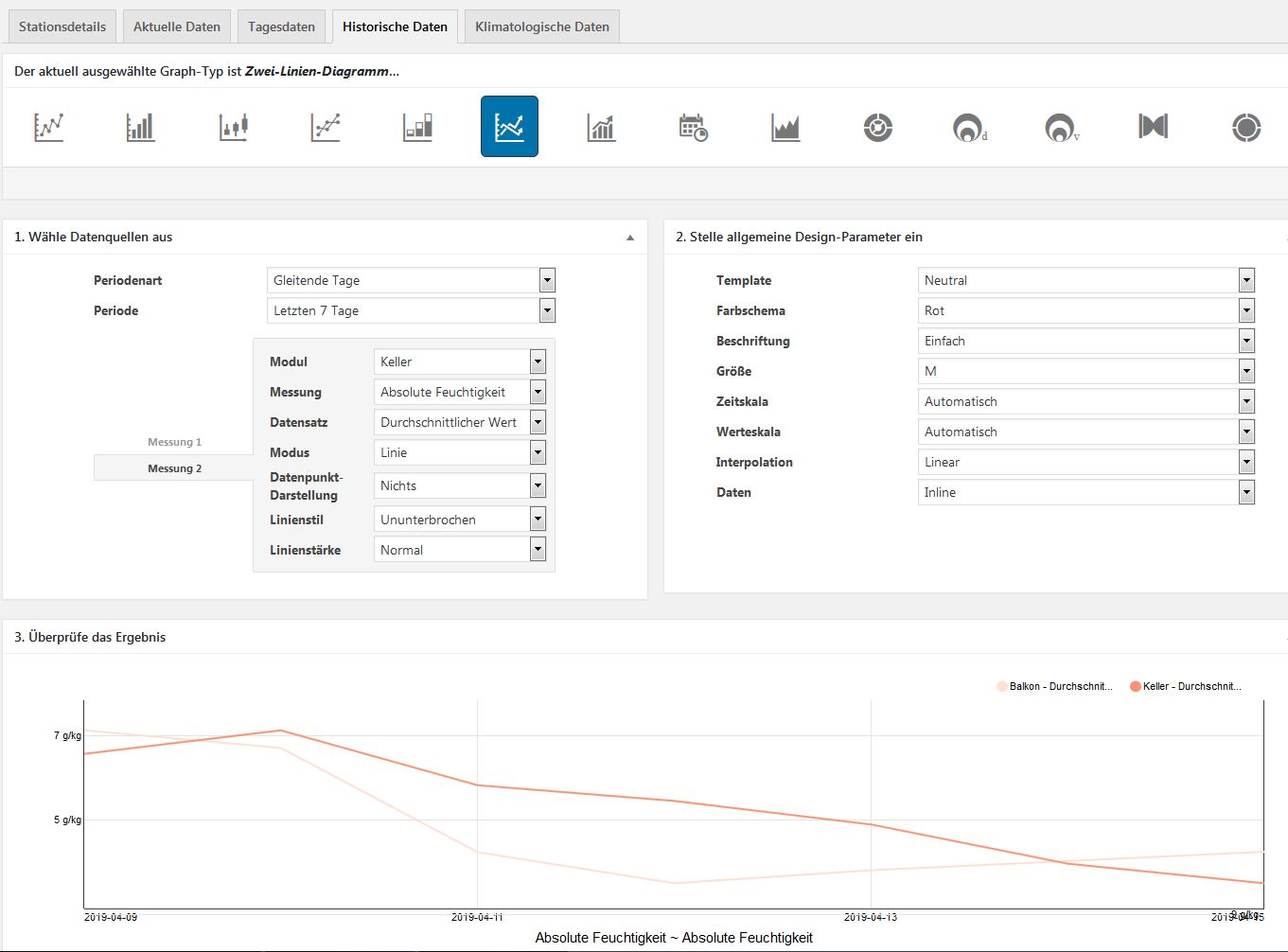Select the calendar chart type icon
Screen dimensions: 1288x952
tap(694, 127)
